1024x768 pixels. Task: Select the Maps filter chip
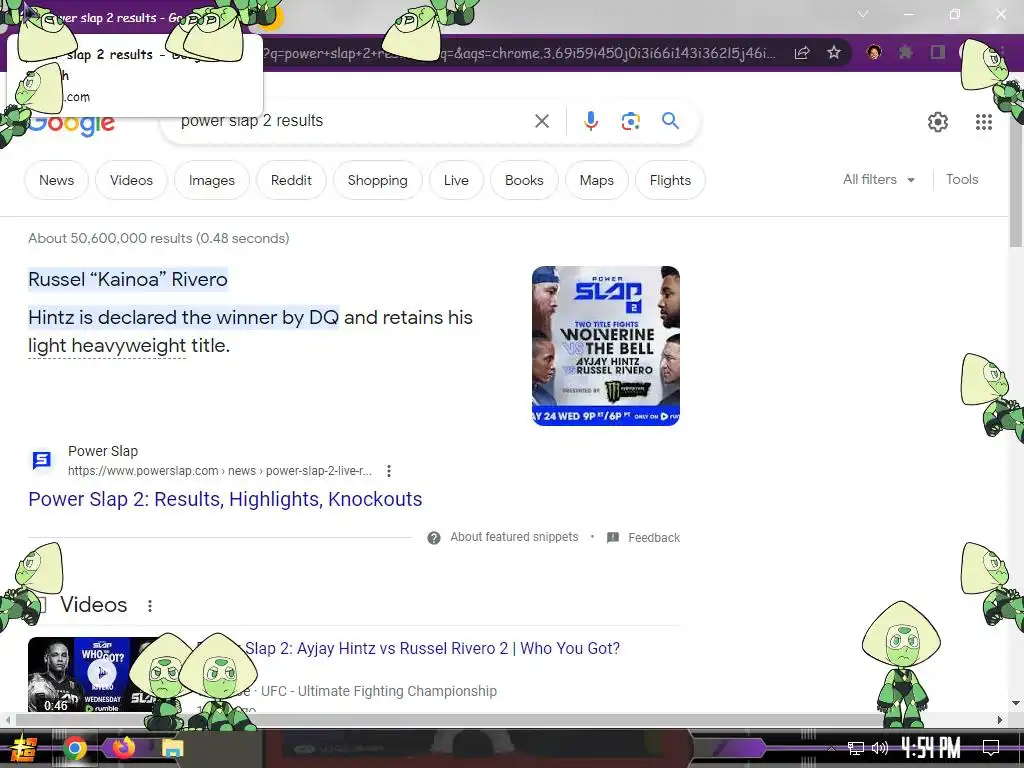click(x=596, y=180)
